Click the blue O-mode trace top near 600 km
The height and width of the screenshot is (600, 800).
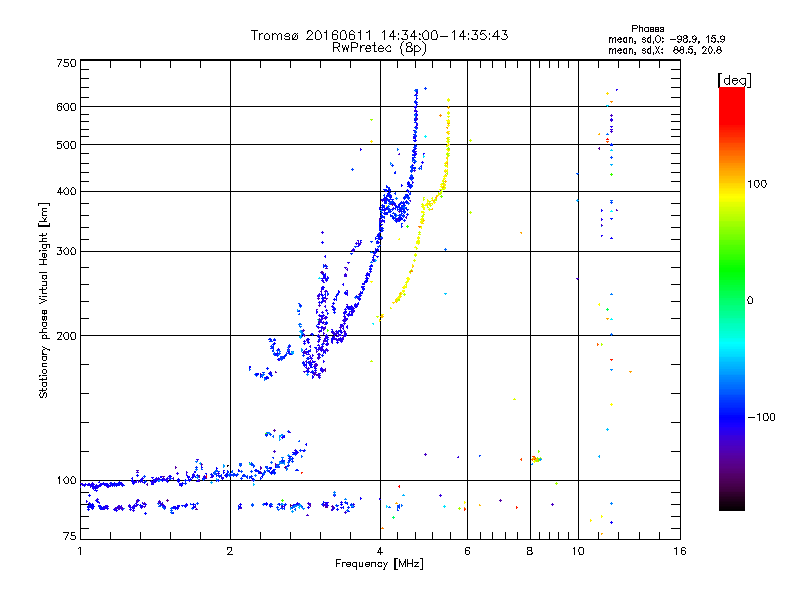416,105
